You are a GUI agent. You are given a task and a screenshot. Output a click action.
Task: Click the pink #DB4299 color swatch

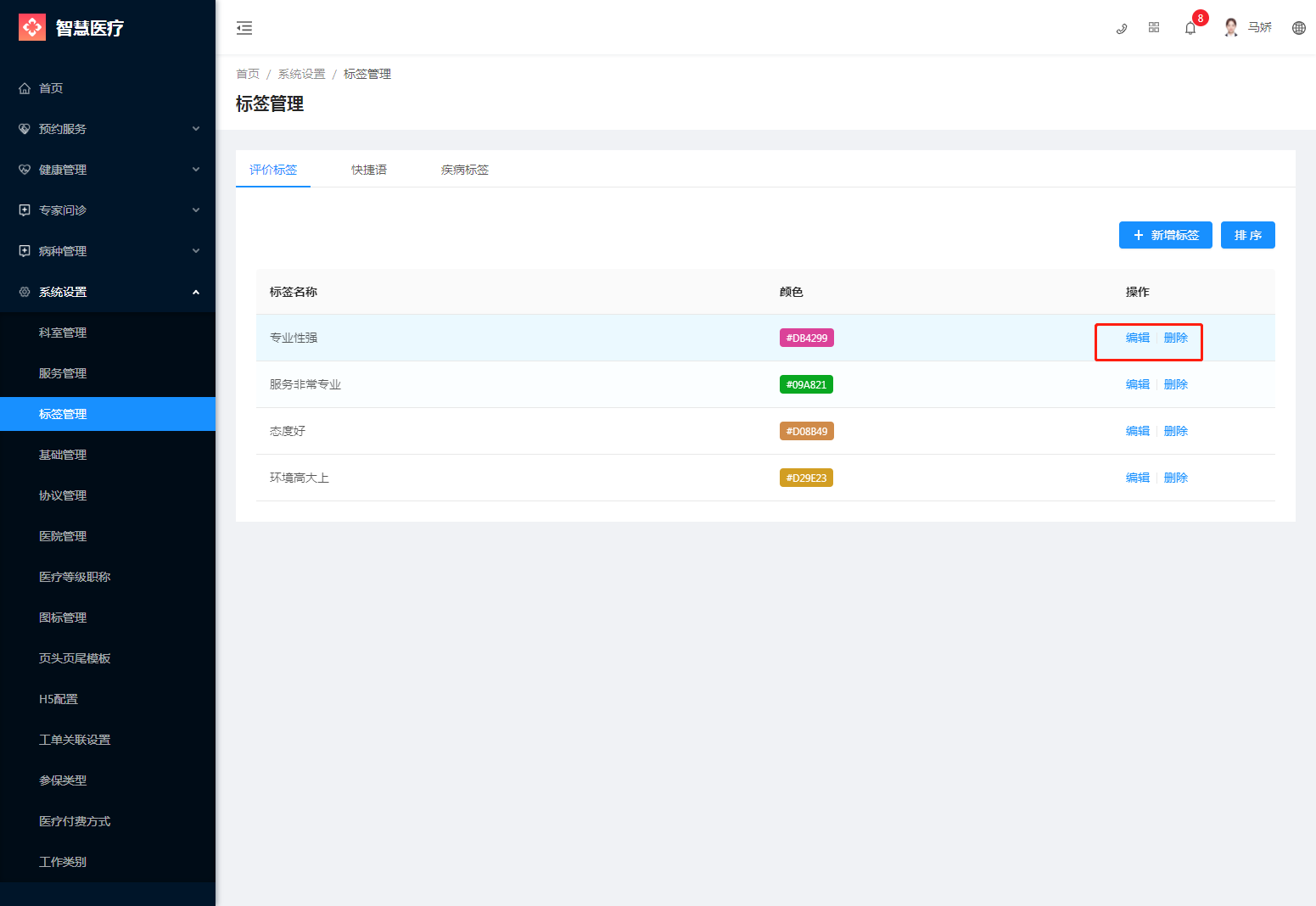pyautogui.click(x=807, y=338)
